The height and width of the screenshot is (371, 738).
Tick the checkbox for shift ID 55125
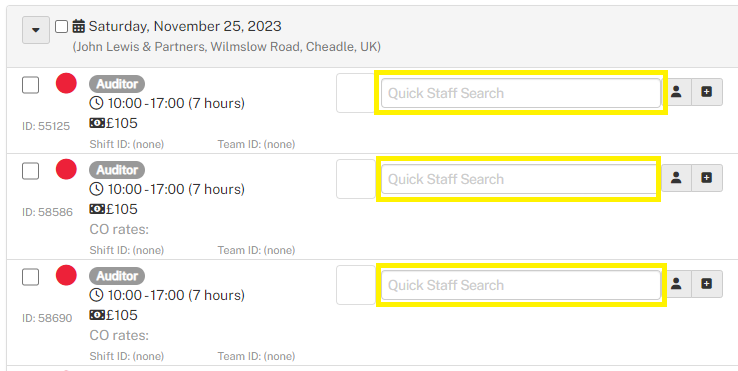point(31,85)
